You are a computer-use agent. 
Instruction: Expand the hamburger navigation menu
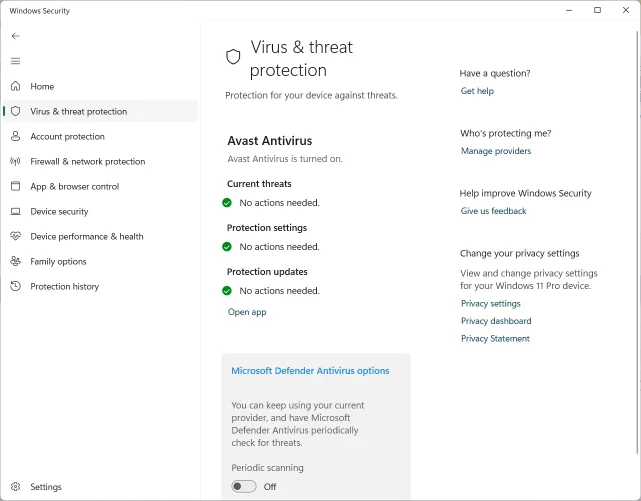pos(16,61)
